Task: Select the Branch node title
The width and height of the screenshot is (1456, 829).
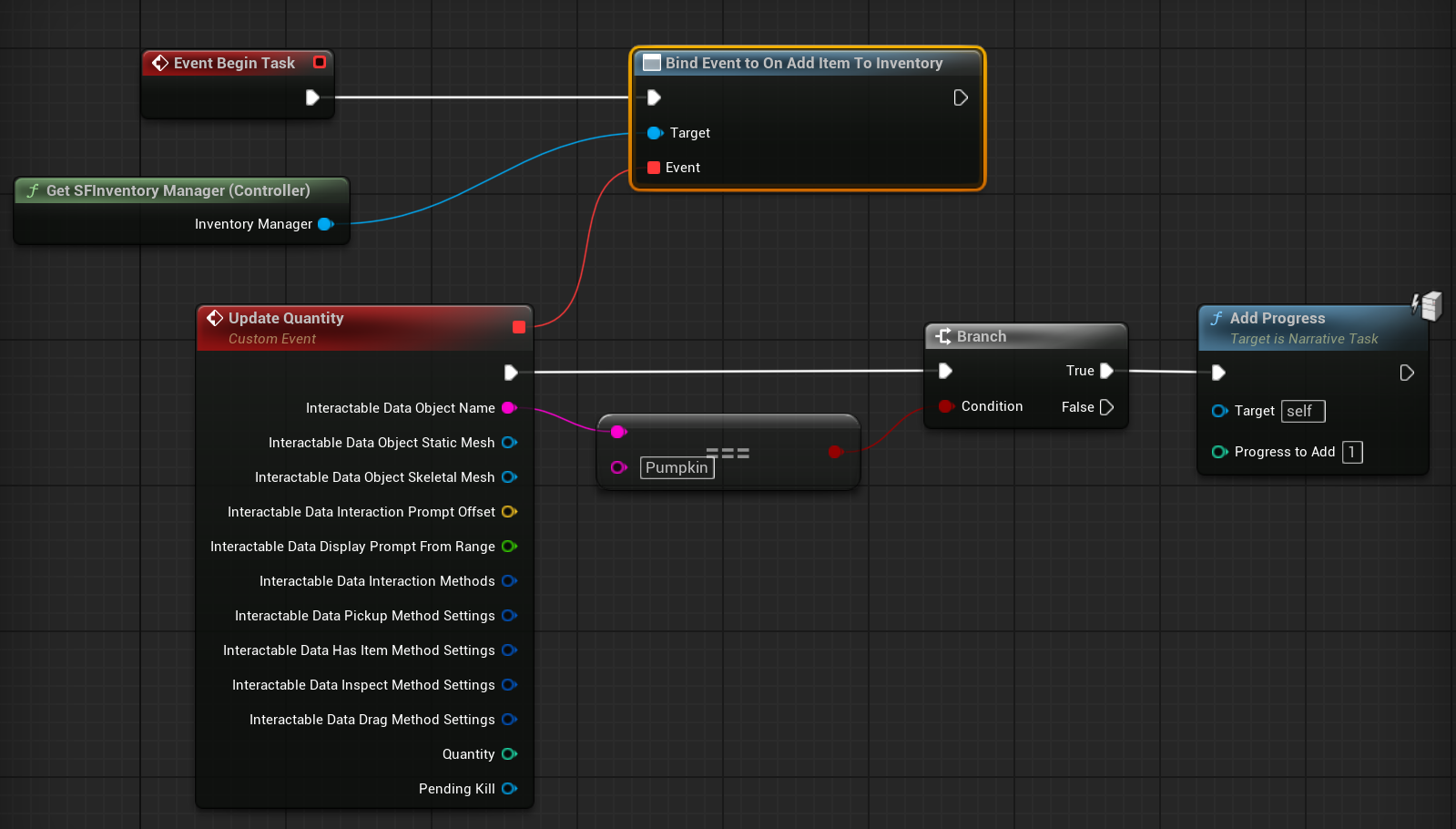Action: (982, 336)
